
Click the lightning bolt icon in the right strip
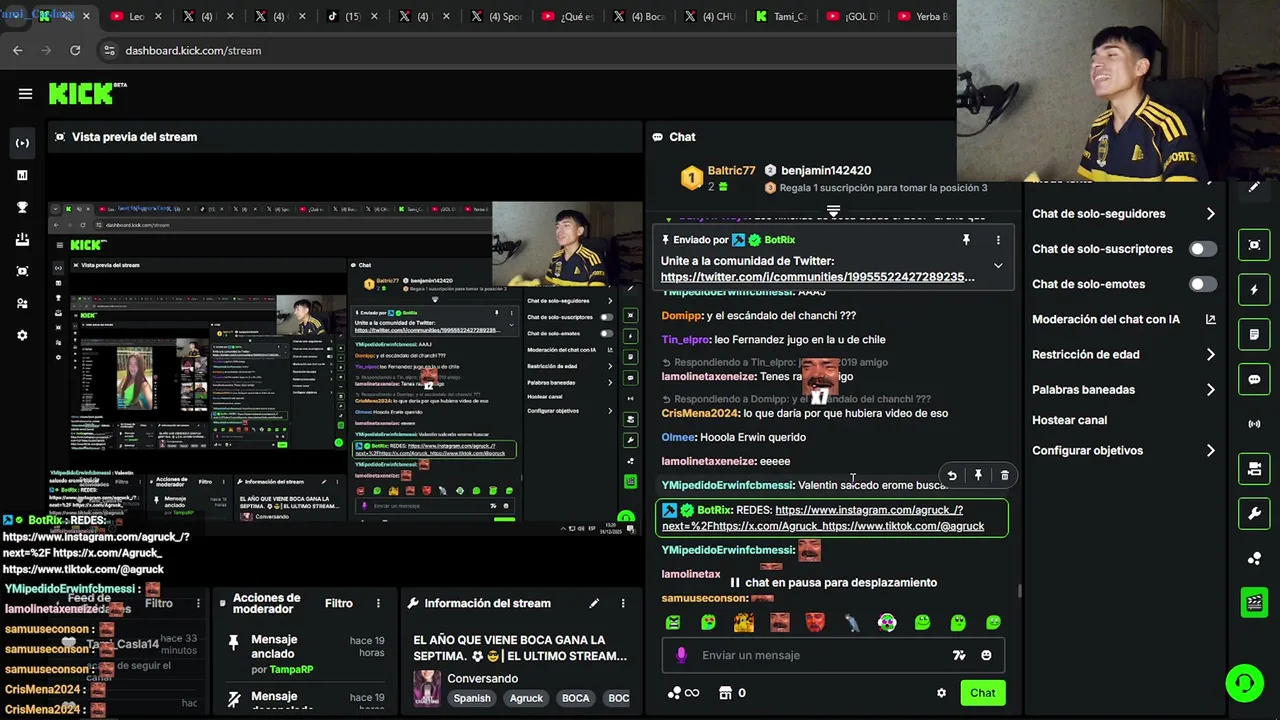[x=1254, y=290]
